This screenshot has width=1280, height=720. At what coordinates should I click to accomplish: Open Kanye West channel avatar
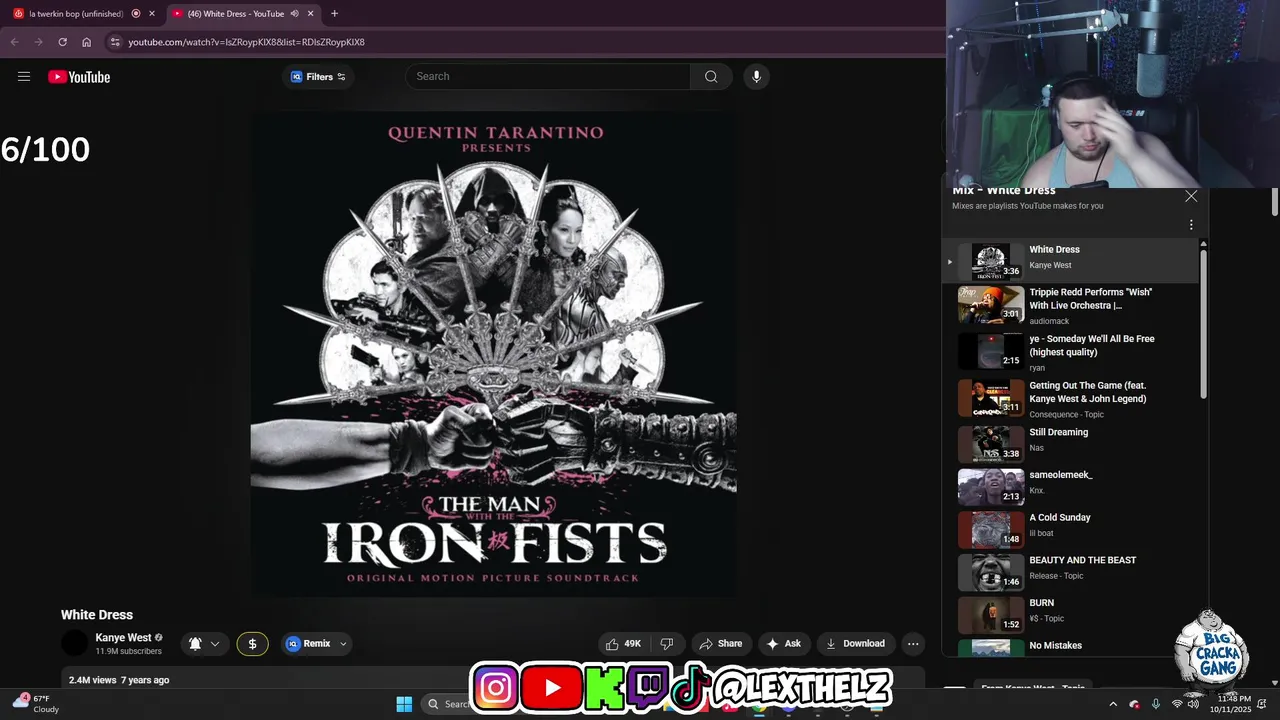coord(75,644)
